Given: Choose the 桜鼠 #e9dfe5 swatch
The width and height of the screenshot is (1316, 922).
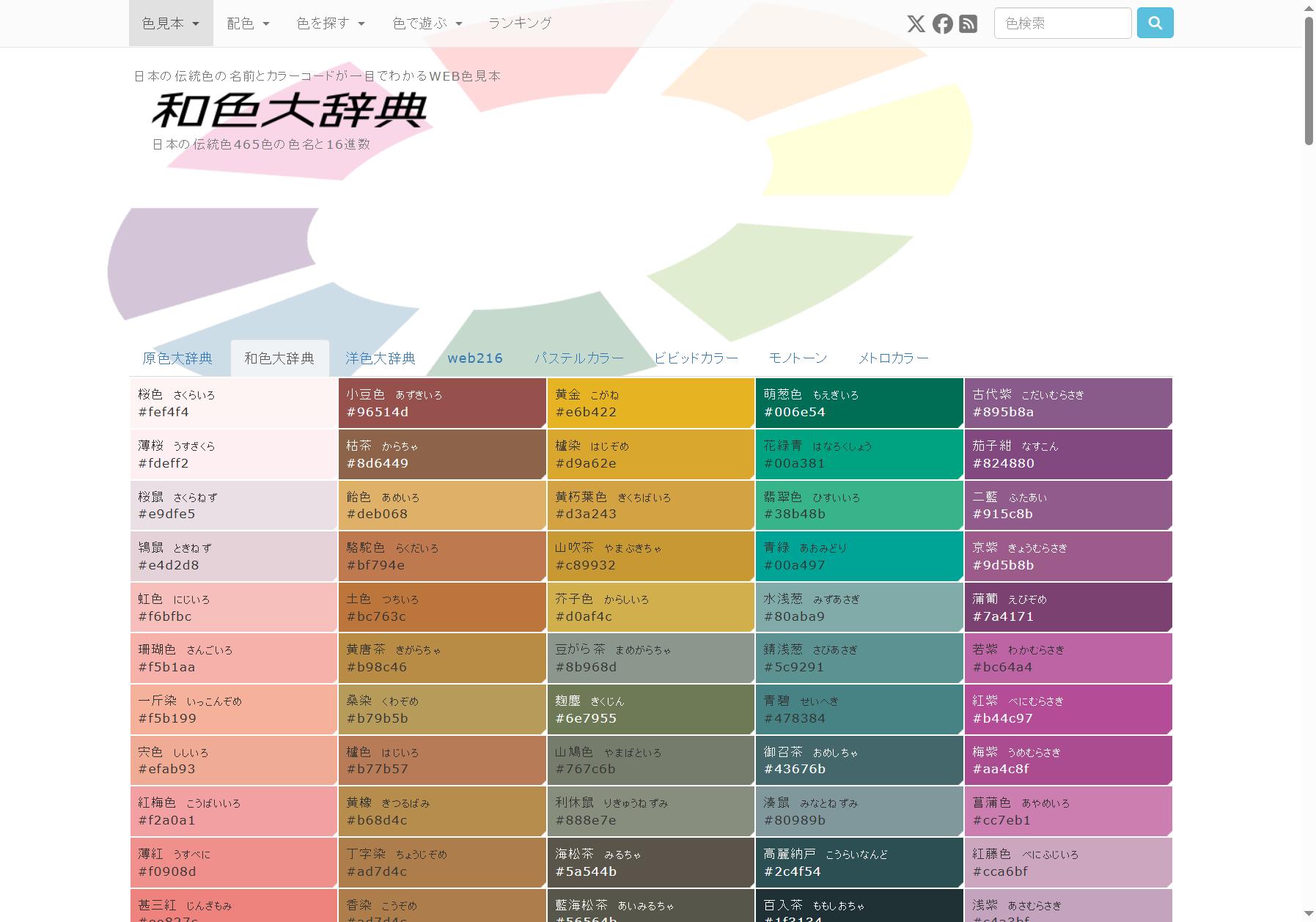Looking at the screenshot, I should click(233, 505).
